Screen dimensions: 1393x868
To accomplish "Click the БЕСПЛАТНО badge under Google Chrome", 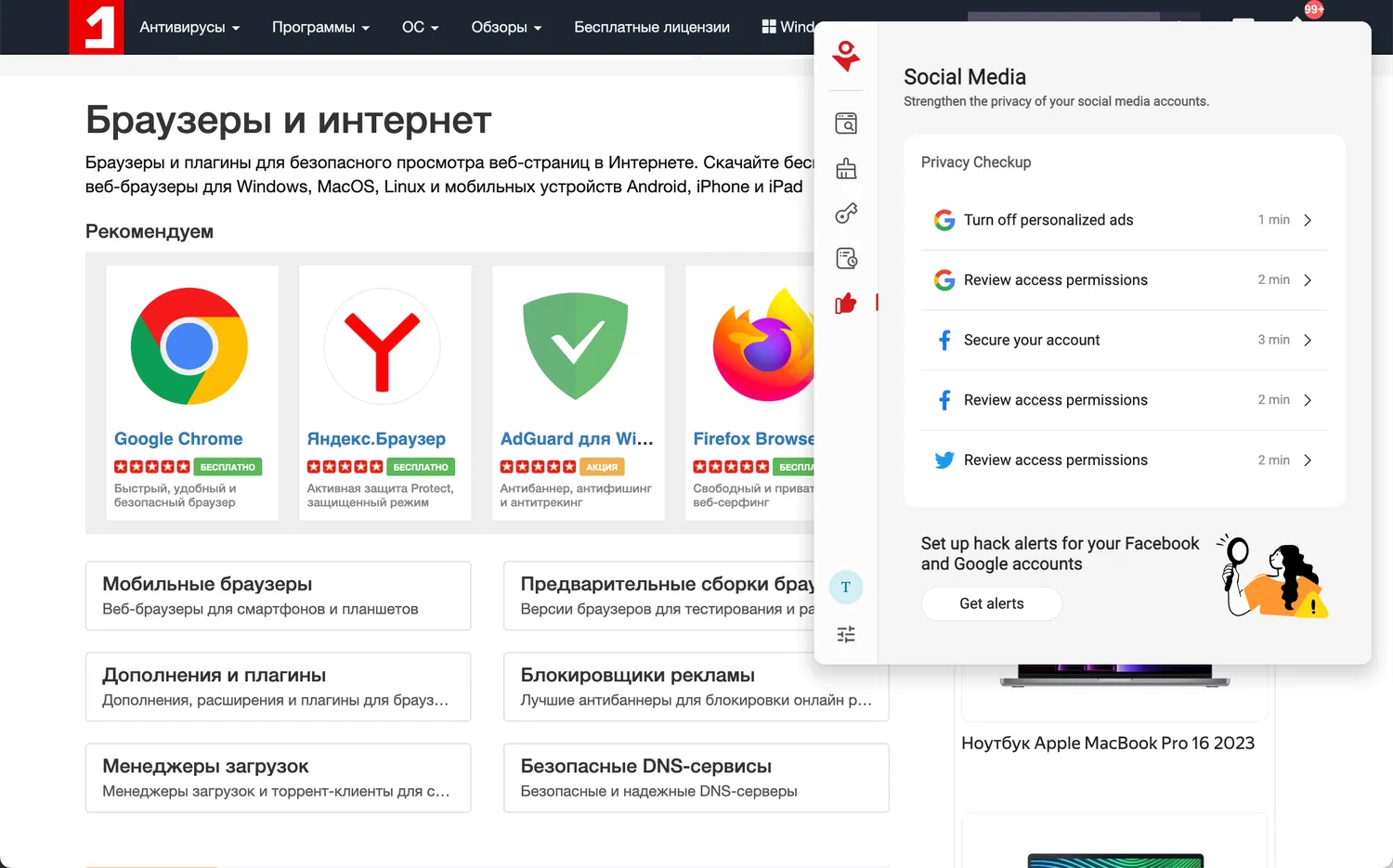I will (228, 467).
